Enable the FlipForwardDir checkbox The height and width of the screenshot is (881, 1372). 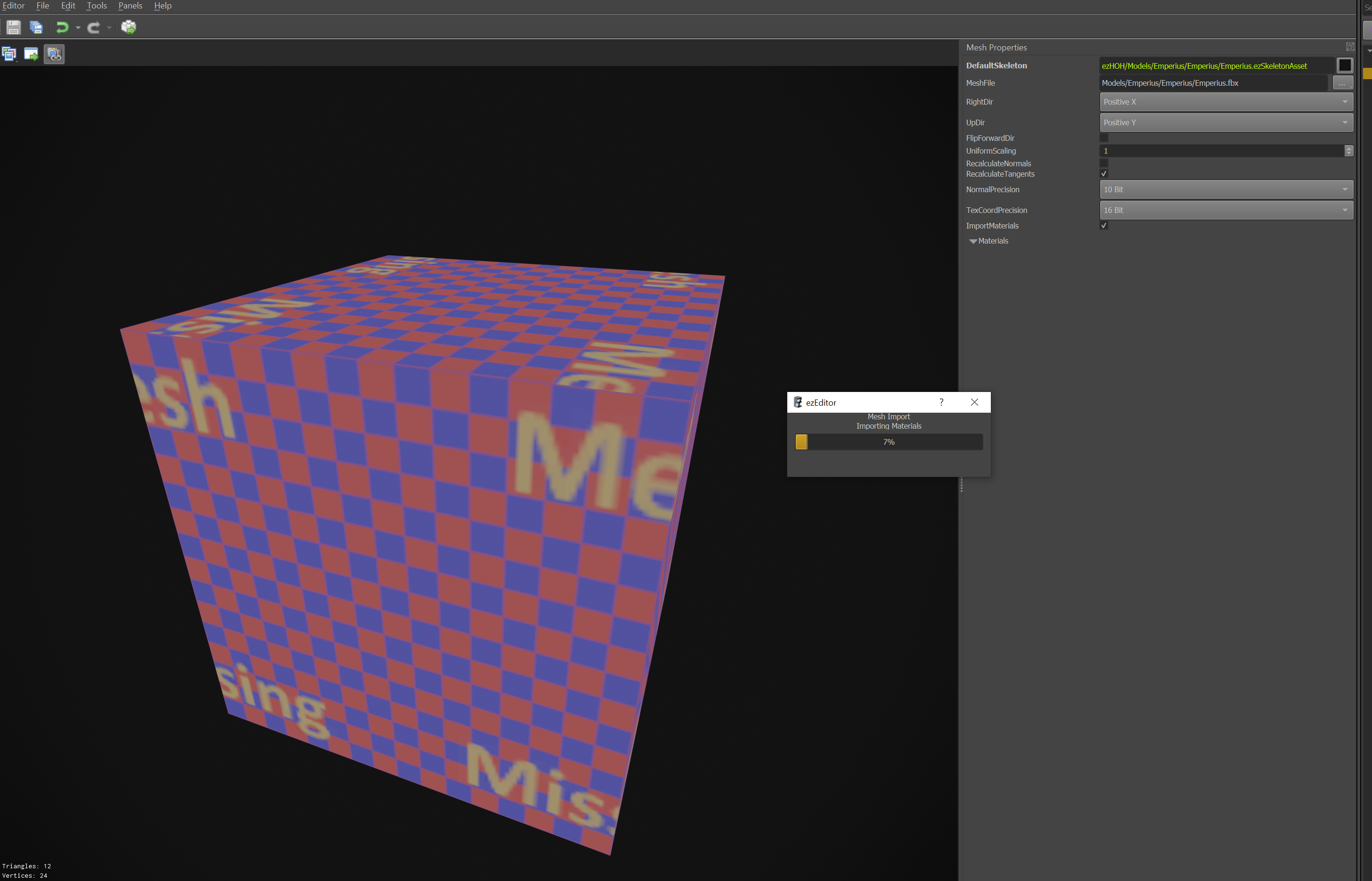(1103, 138)
